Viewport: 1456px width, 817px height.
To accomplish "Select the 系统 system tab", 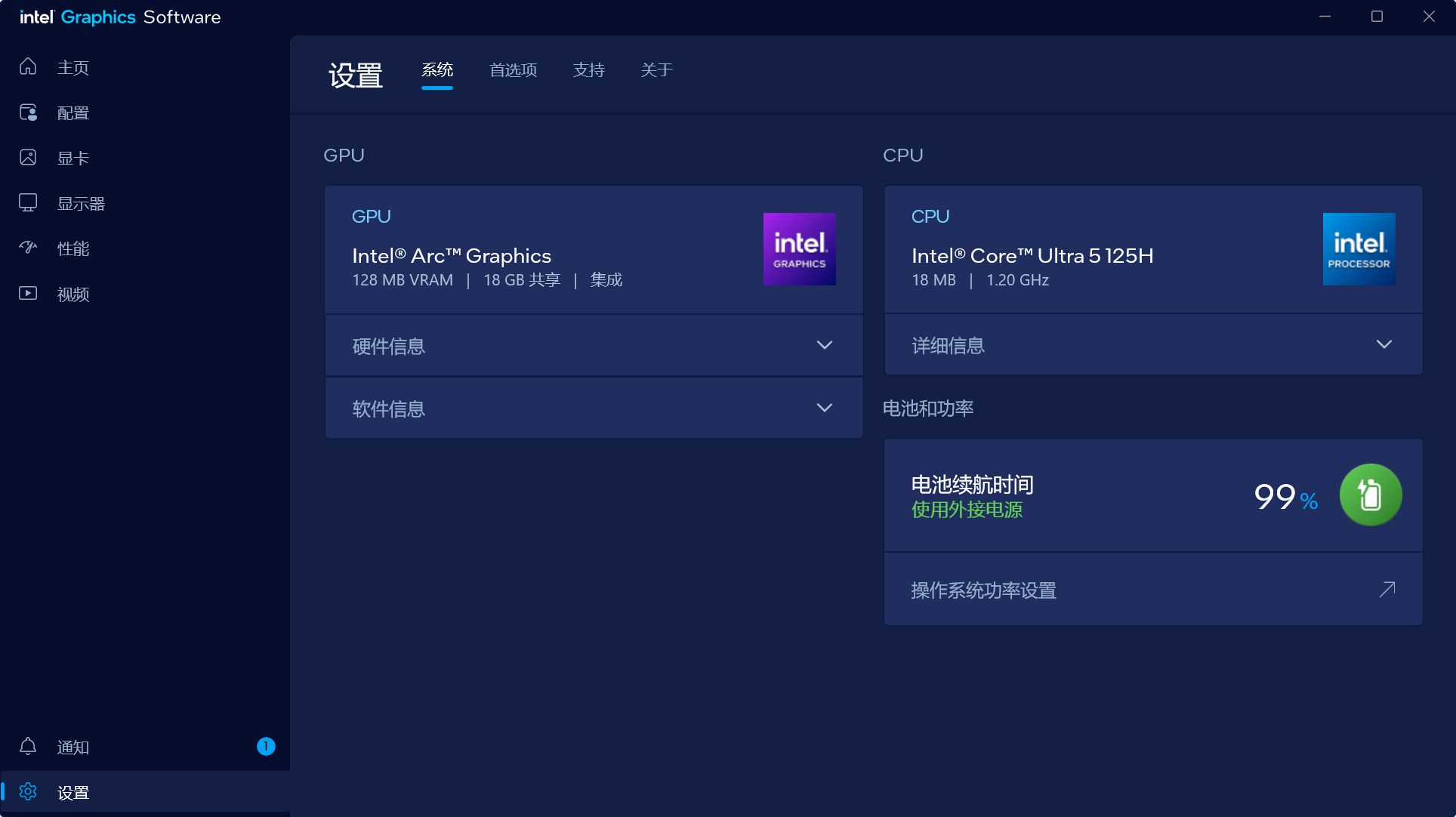I will tap(437, 70).
